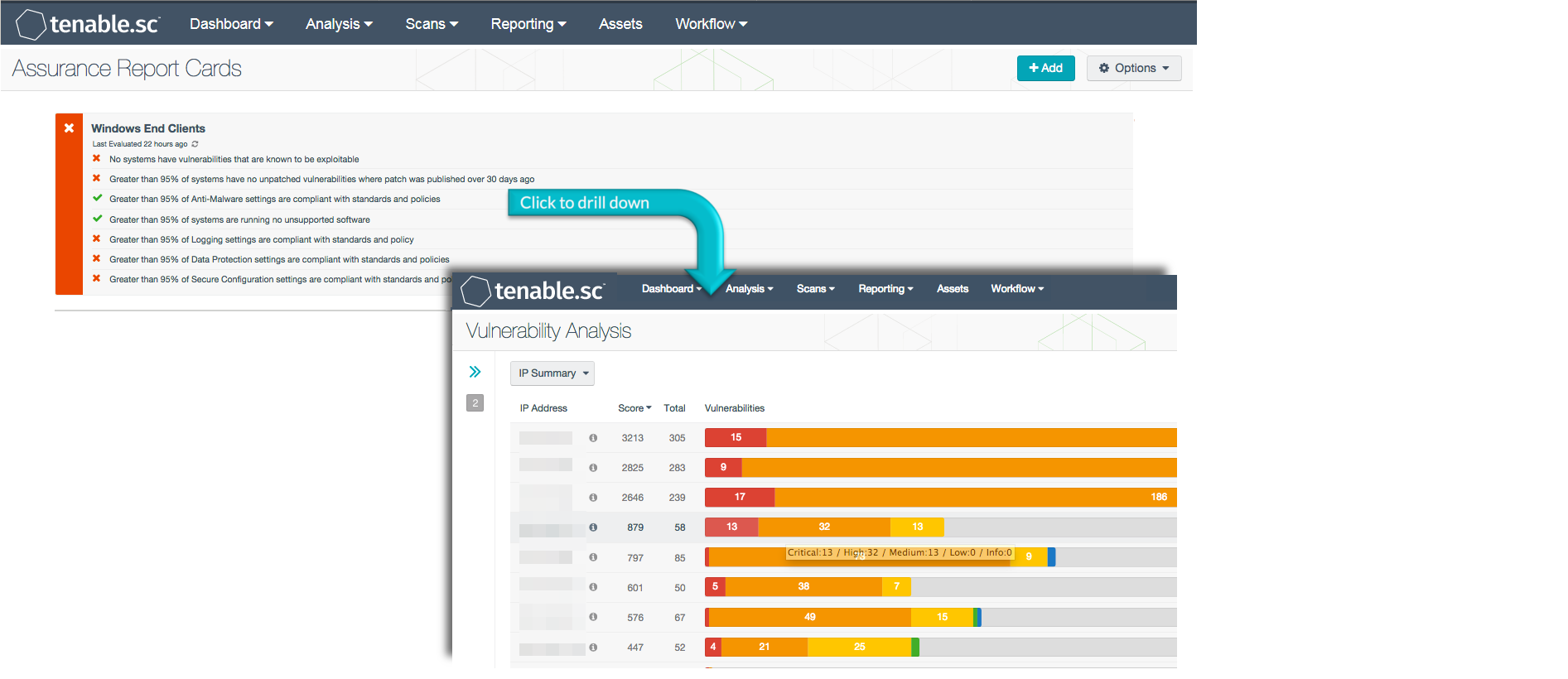Click the 'Last Evaluated 22 hours ago' text

140,144
